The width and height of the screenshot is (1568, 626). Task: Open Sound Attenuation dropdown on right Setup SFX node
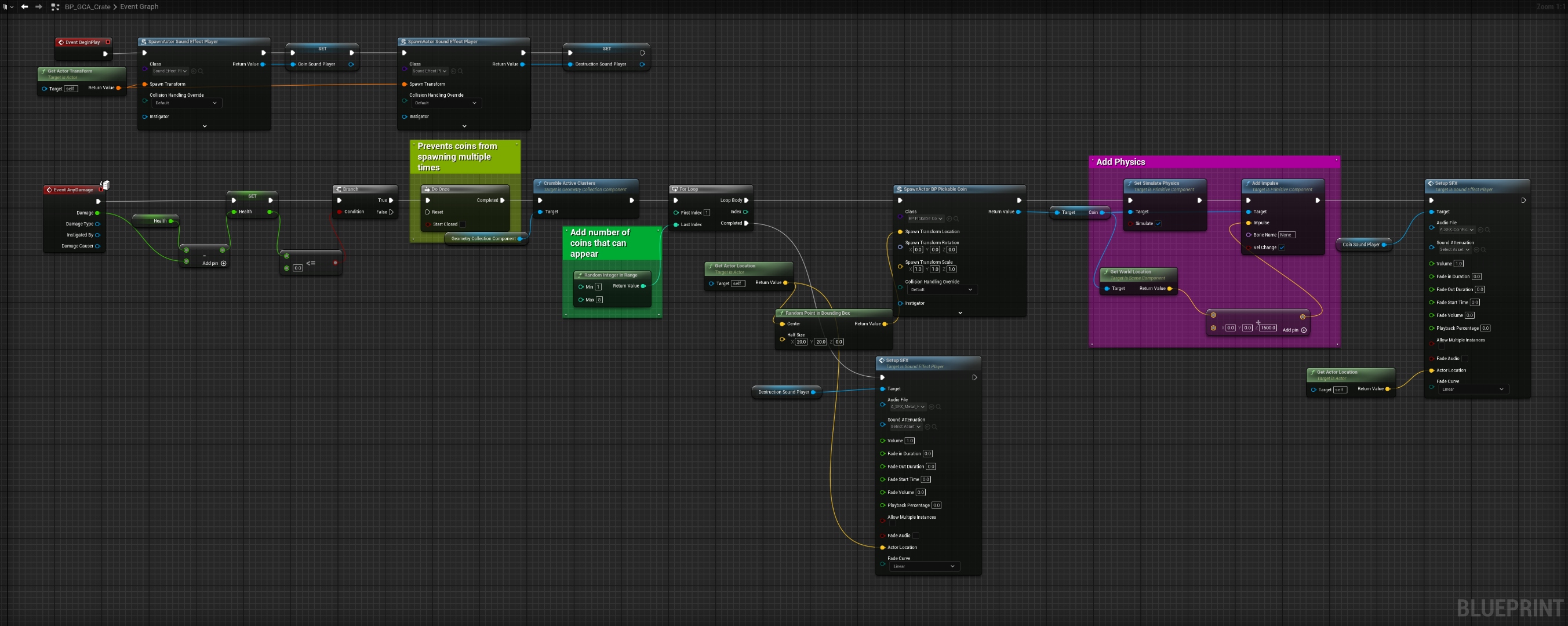pyautogui.click(x=1454, y=250)
